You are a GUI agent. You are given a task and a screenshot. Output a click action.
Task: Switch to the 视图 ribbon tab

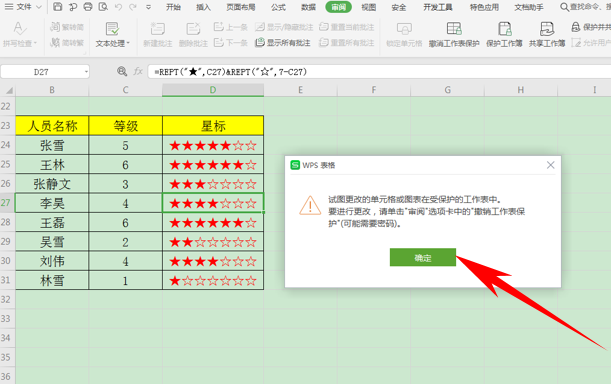point(368,7)
